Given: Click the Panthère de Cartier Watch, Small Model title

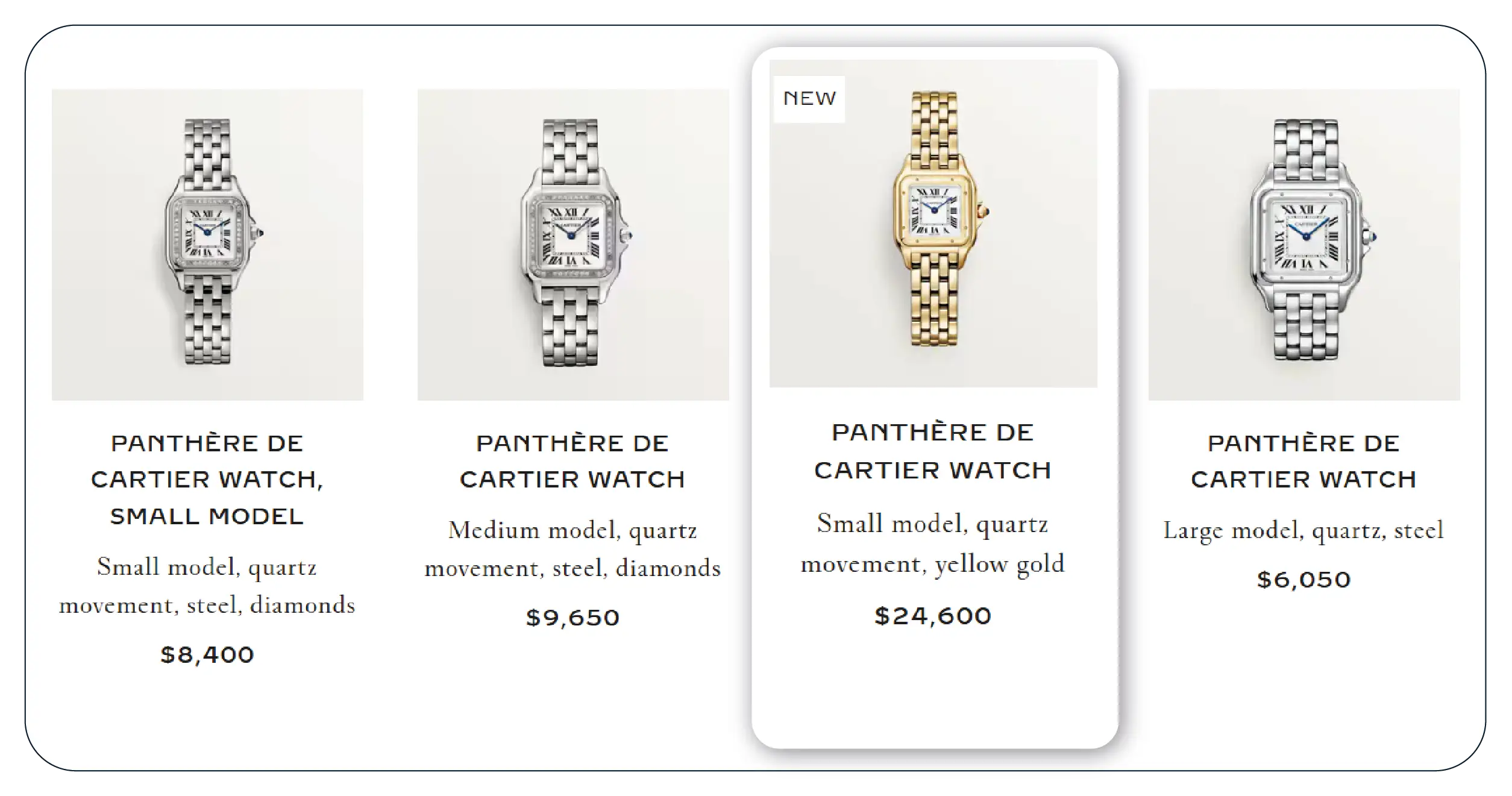Looking at the screenshot, I should pyautogui.click(x=207, y=480).
